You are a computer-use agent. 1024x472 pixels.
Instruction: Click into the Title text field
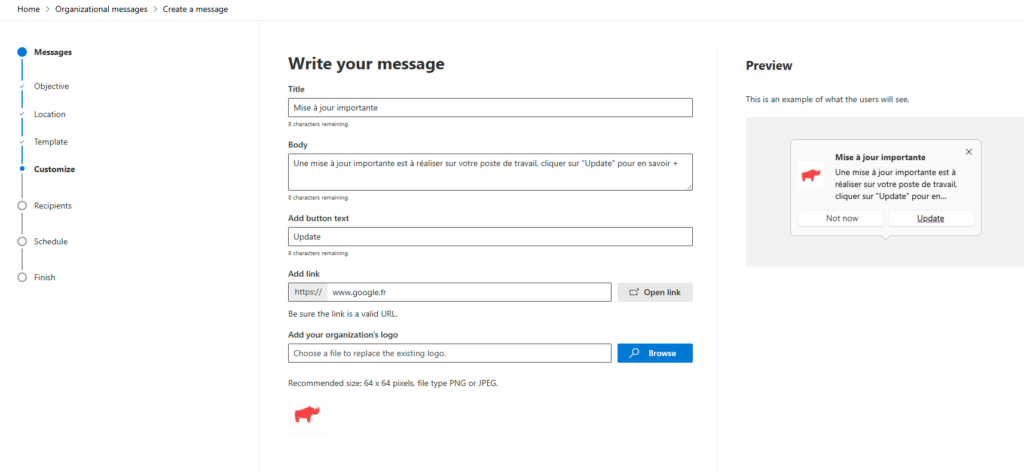pyautogui.click(x=490, y=107)
